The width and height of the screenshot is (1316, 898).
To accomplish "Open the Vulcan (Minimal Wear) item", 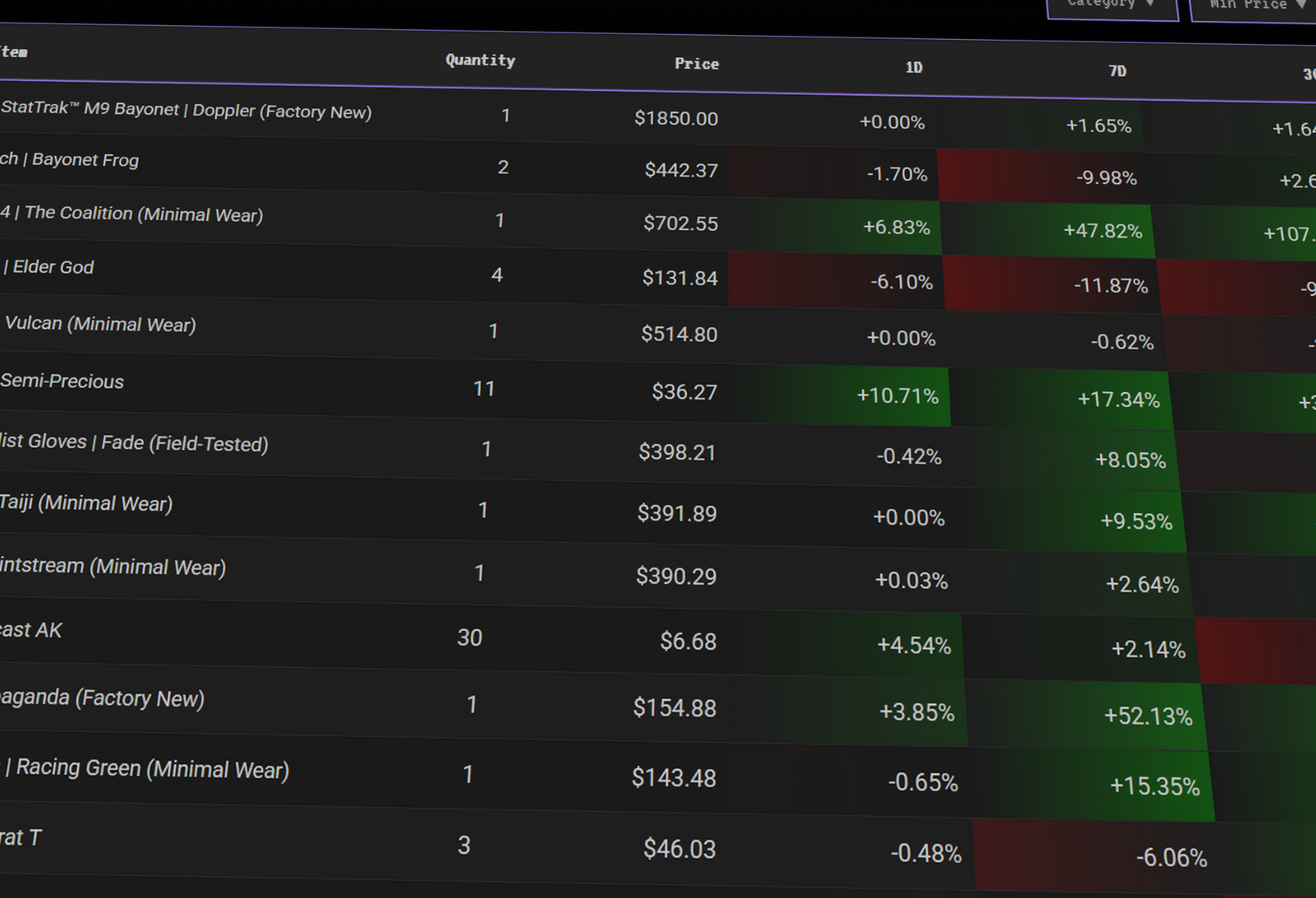I will coord(99,325).
